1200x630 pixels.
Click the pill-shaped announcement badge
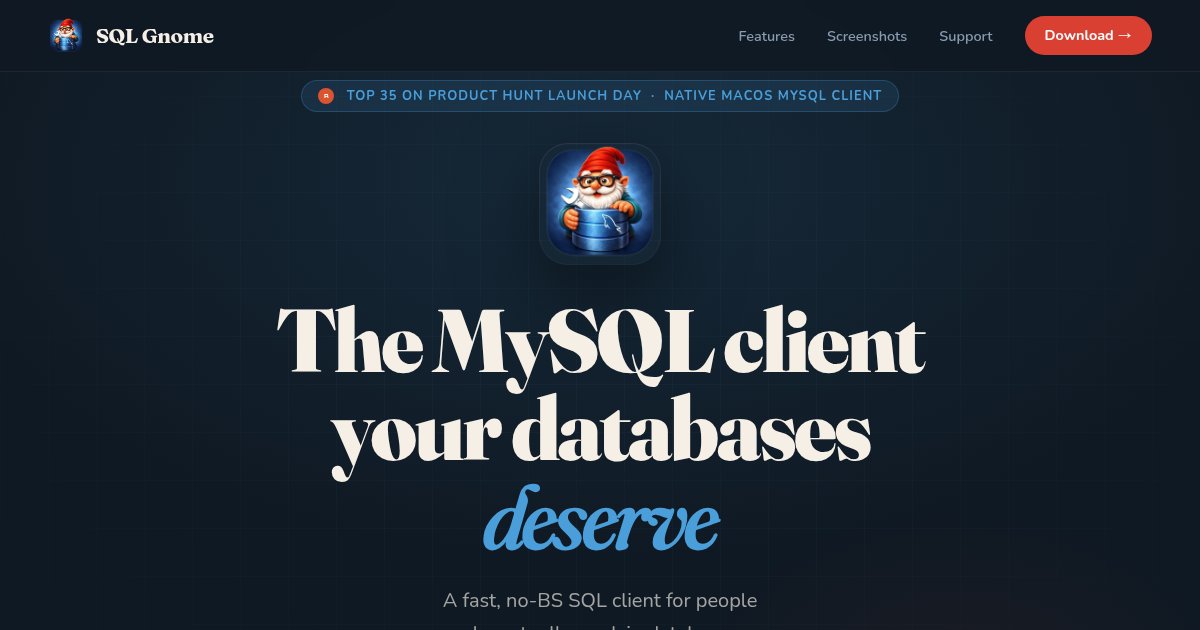[x=600, y=95]
